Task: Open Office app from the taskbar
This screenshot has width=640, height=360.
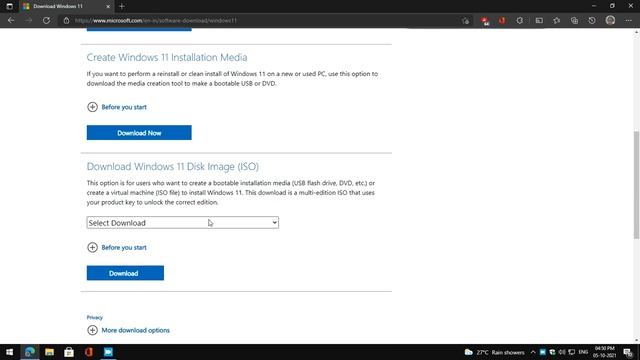Action: pos(89,352)
